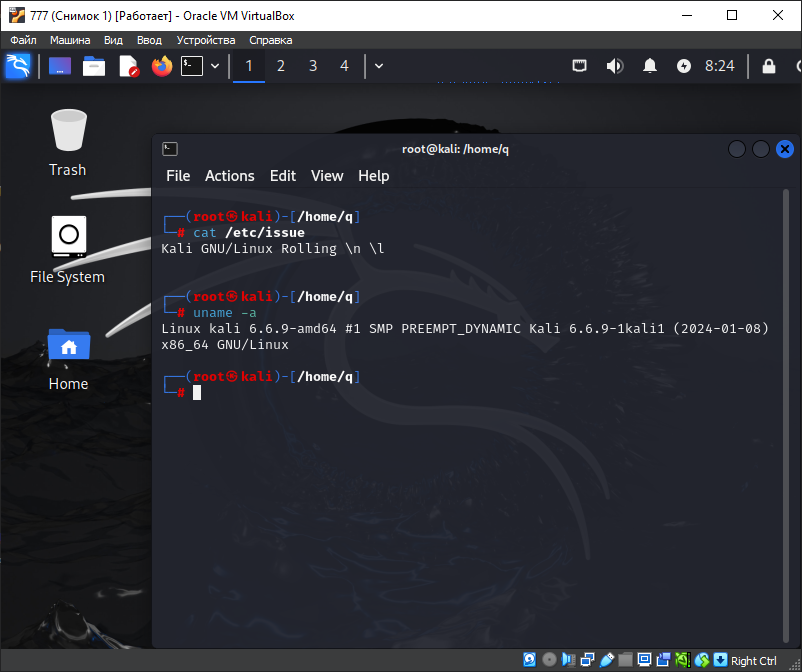Click the terminal title 'root@kali: /home/q'

click(x=455, y=149)
